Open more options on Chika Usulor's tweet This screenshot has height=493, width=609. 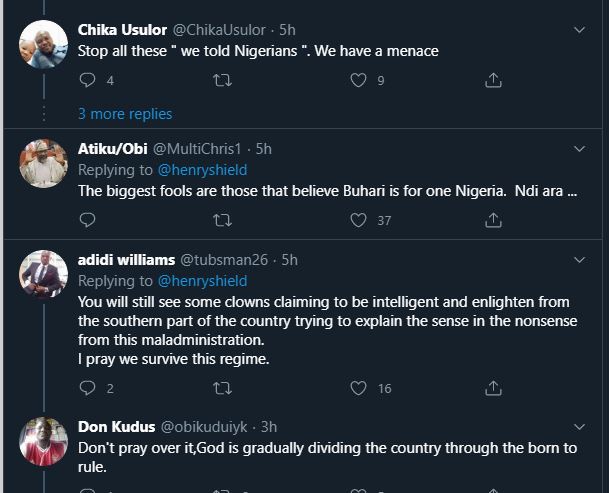pyautogui.click(x=580, y=30)
